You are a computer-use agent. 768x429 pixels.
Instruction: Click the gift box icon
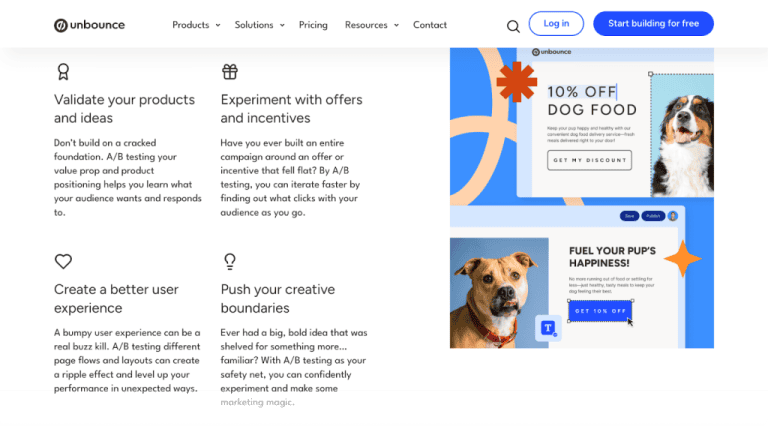click(230, 71)
